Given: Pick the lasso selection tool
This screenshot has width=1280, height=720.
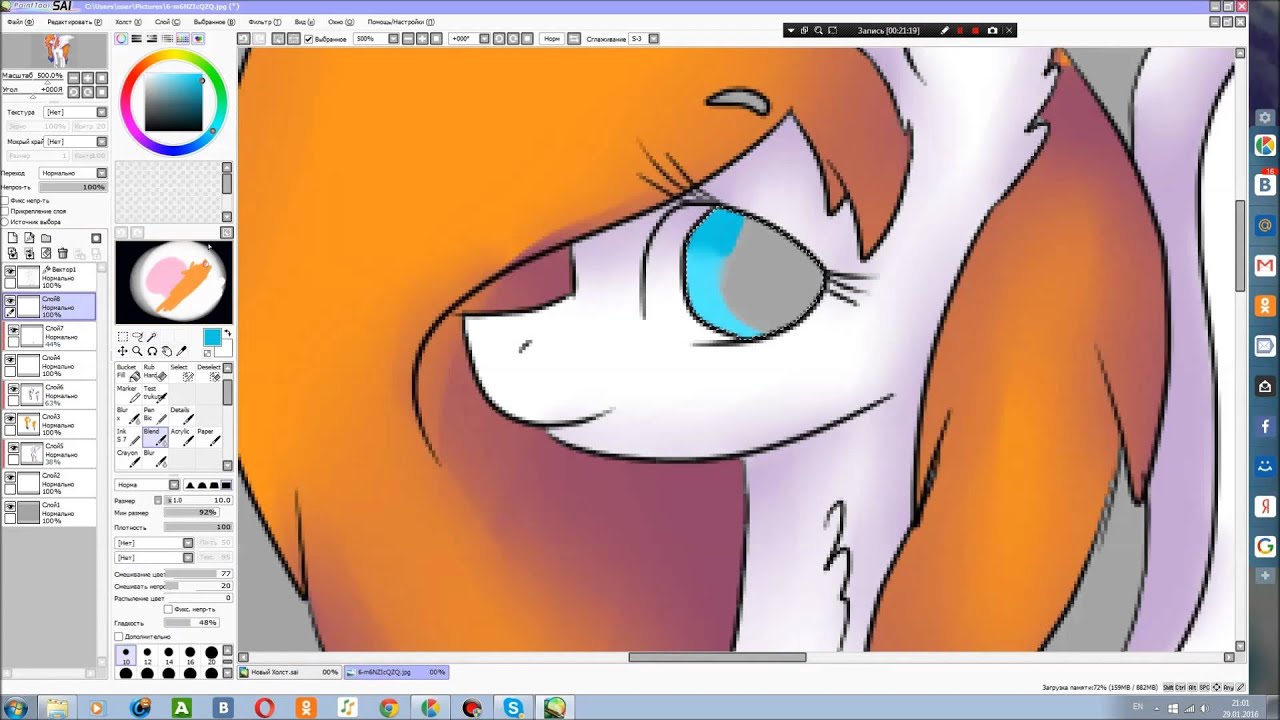Looking at the screenshot, I should pyautogui.click(x=137, y=336).
